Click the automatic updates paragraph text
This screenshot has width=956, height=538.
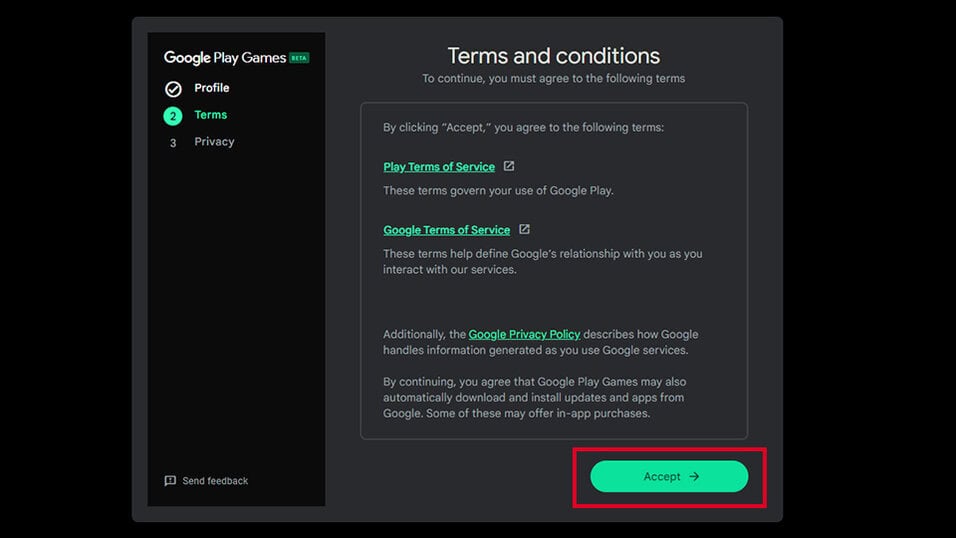coord(534,397)
